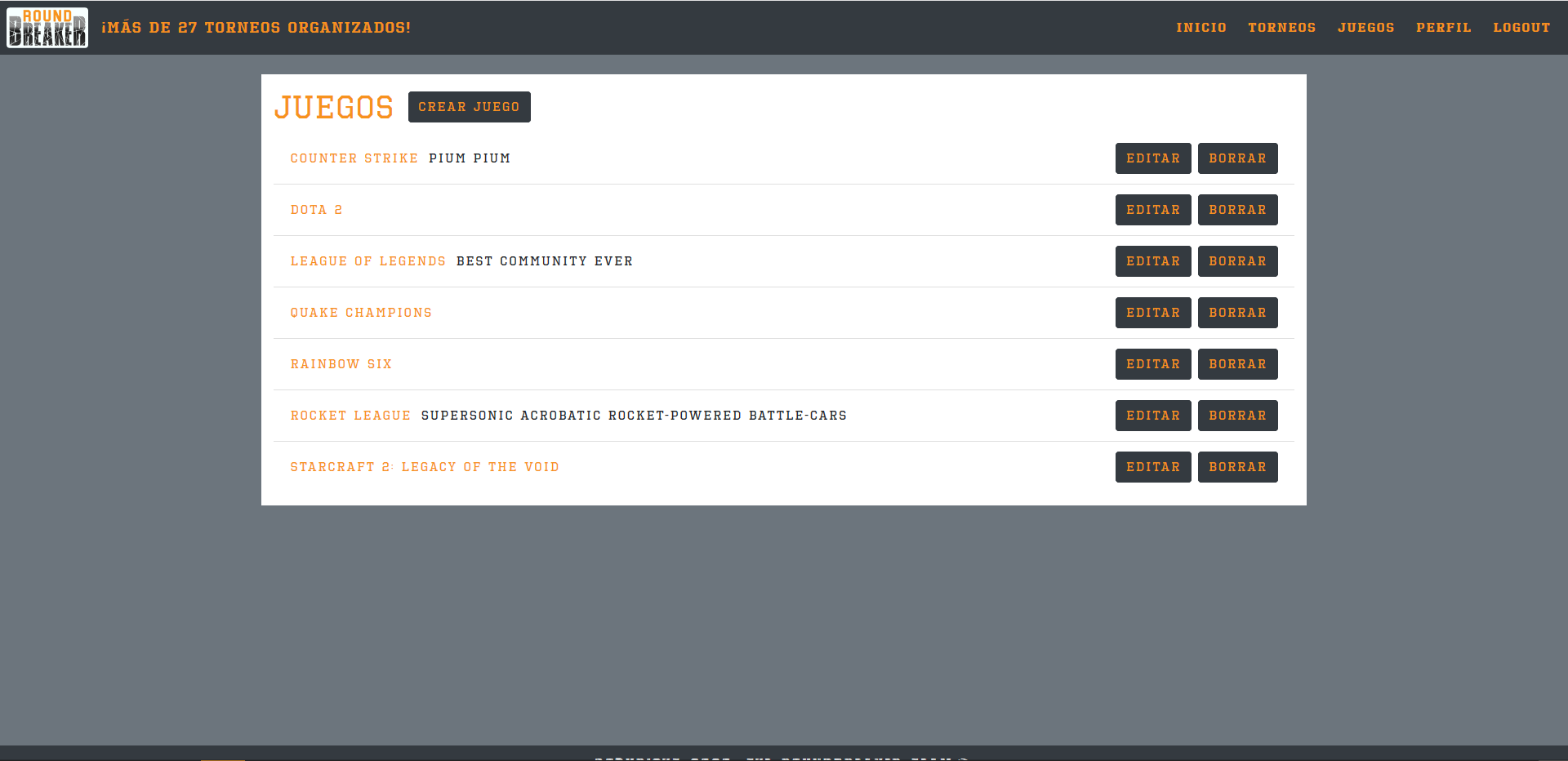Click the 'Juegos' page heading

334,107
